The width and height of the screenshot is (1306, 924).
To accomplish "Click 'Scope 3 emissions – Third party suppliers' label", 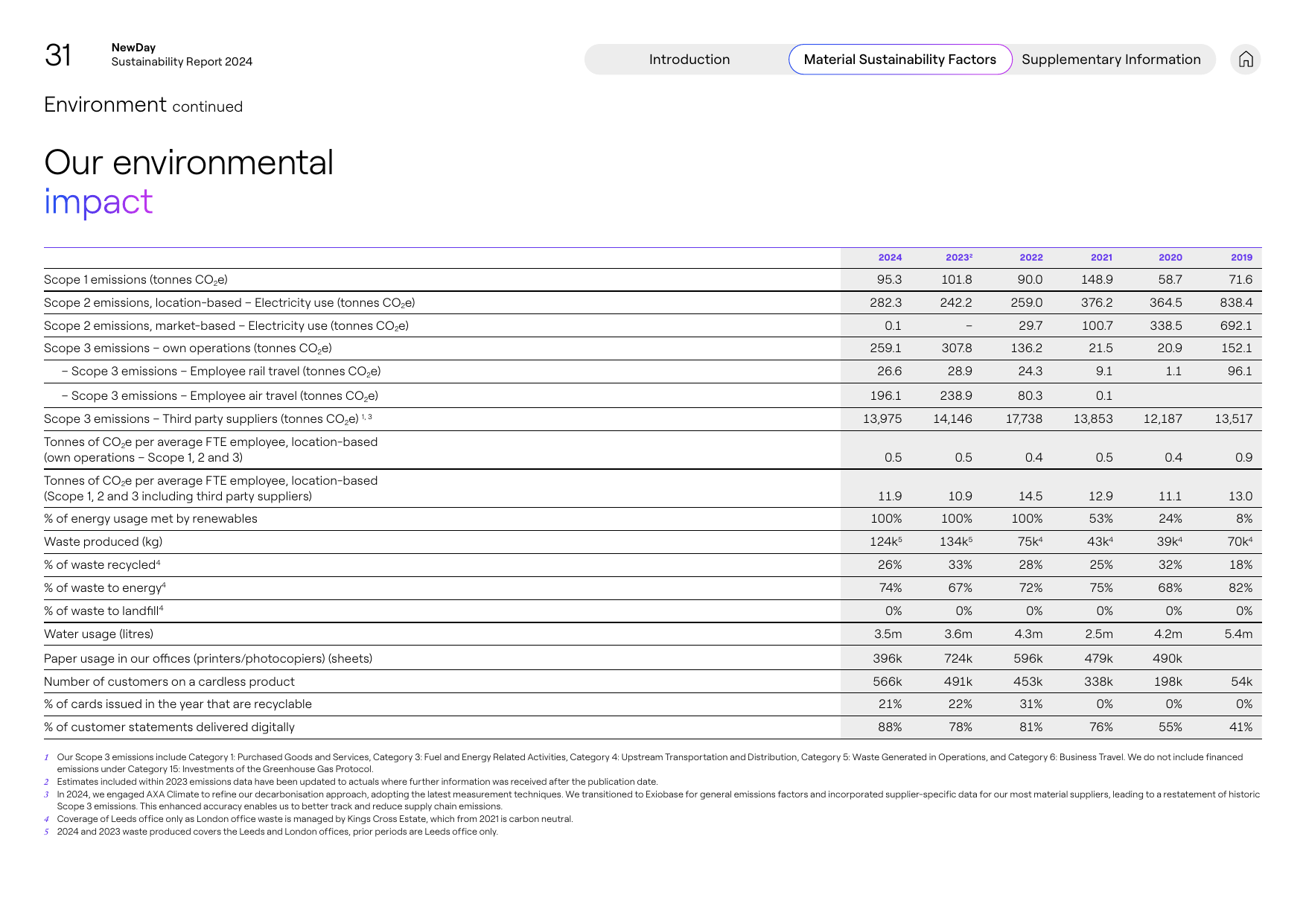I will coord(208,418).
